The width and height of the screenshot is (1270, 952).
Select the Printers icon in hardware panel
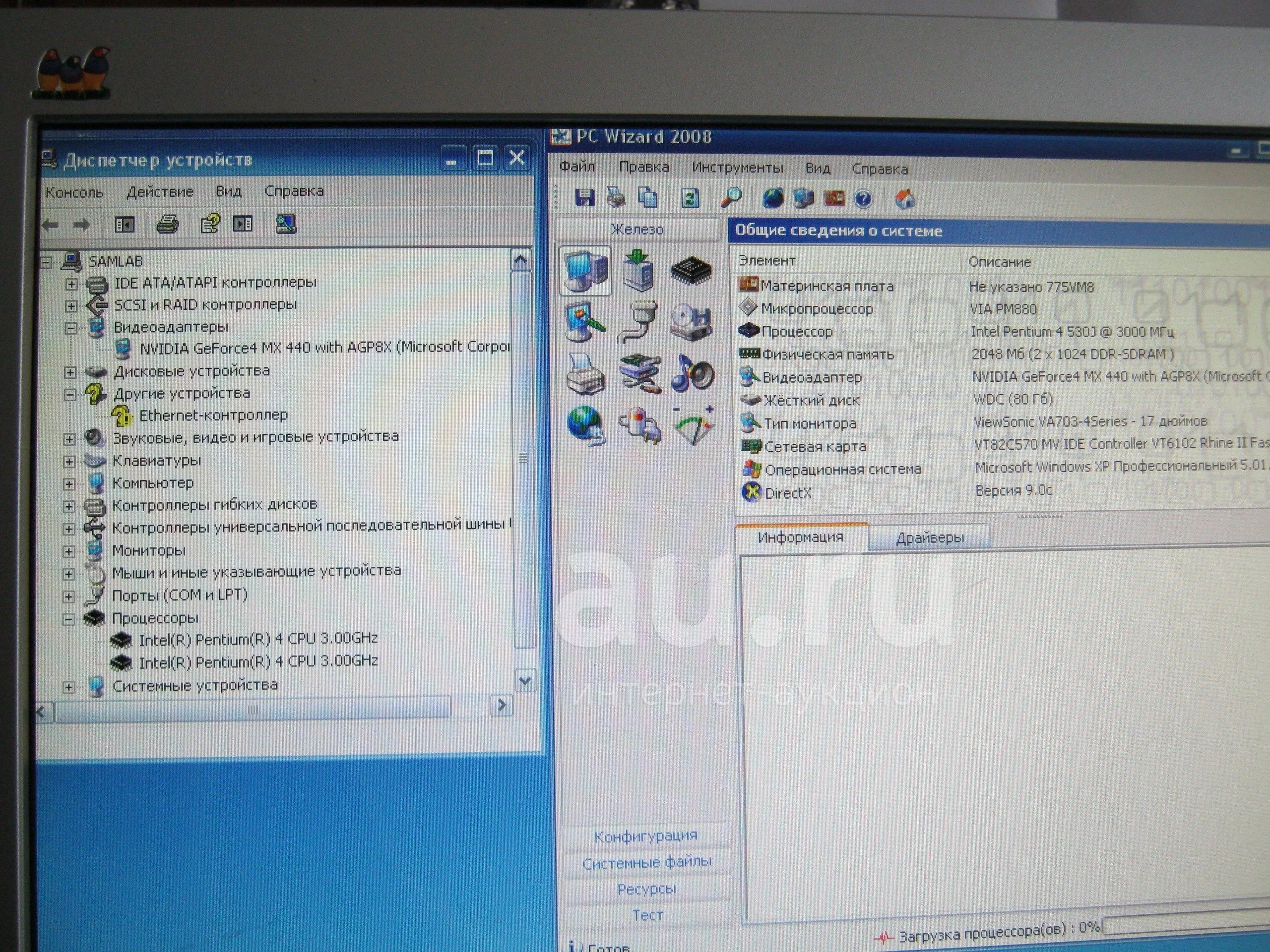(x=585, y=374)
